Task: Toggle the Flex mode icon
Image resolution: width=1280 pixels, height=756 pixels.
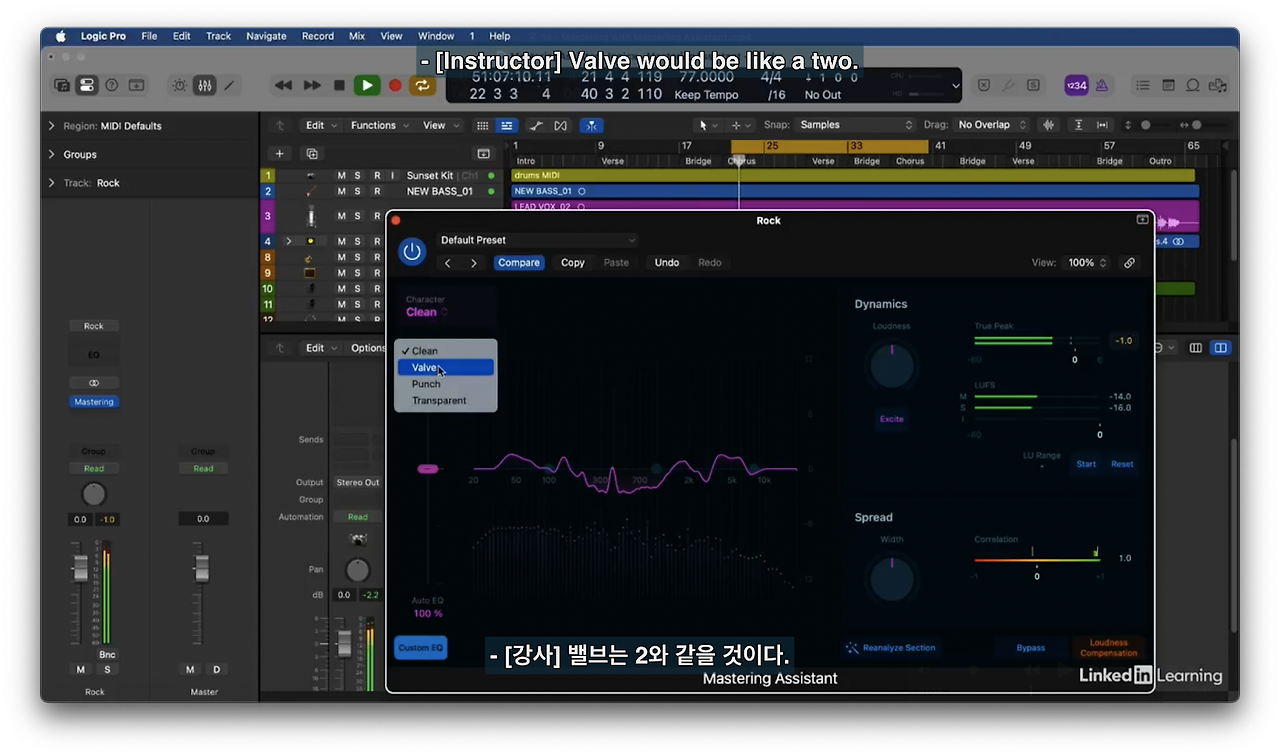Action: (x=560, y=125)
